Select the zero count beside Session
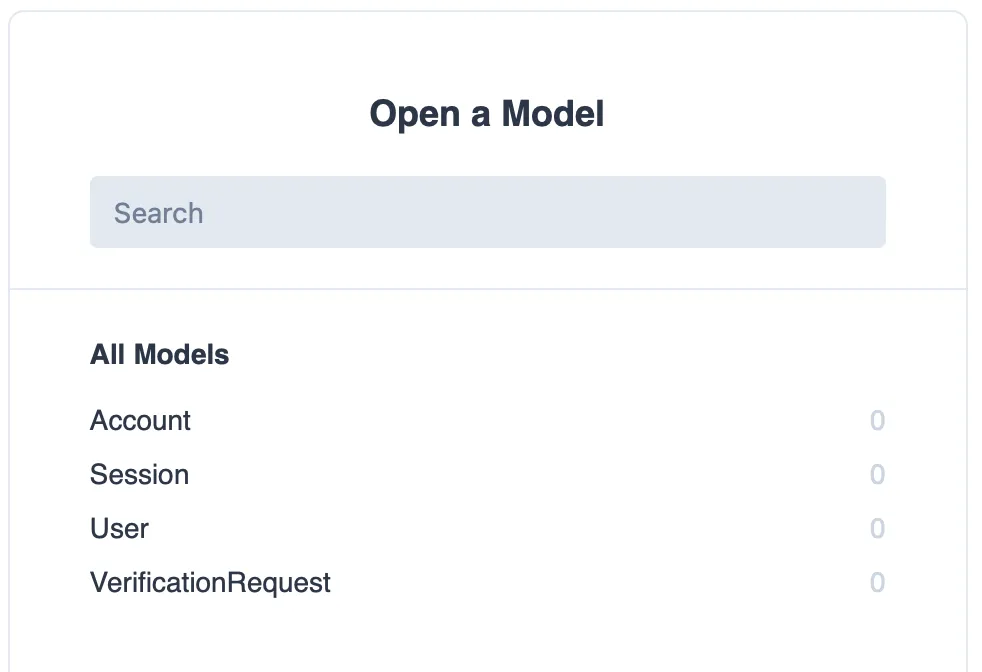This screenshot has width=982, height=672. click(x=877, y=474)
